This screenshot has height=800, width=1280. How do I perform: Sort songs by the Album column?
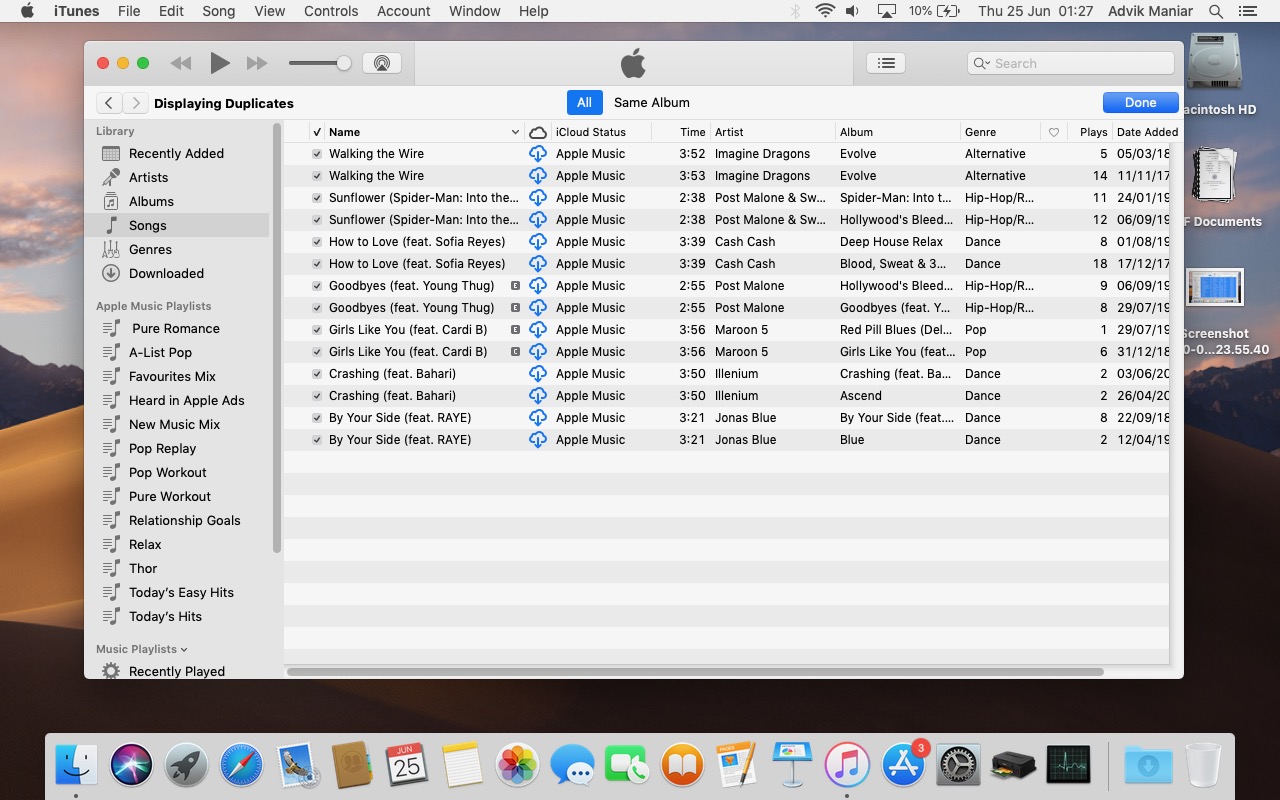[x=856, y=132]
